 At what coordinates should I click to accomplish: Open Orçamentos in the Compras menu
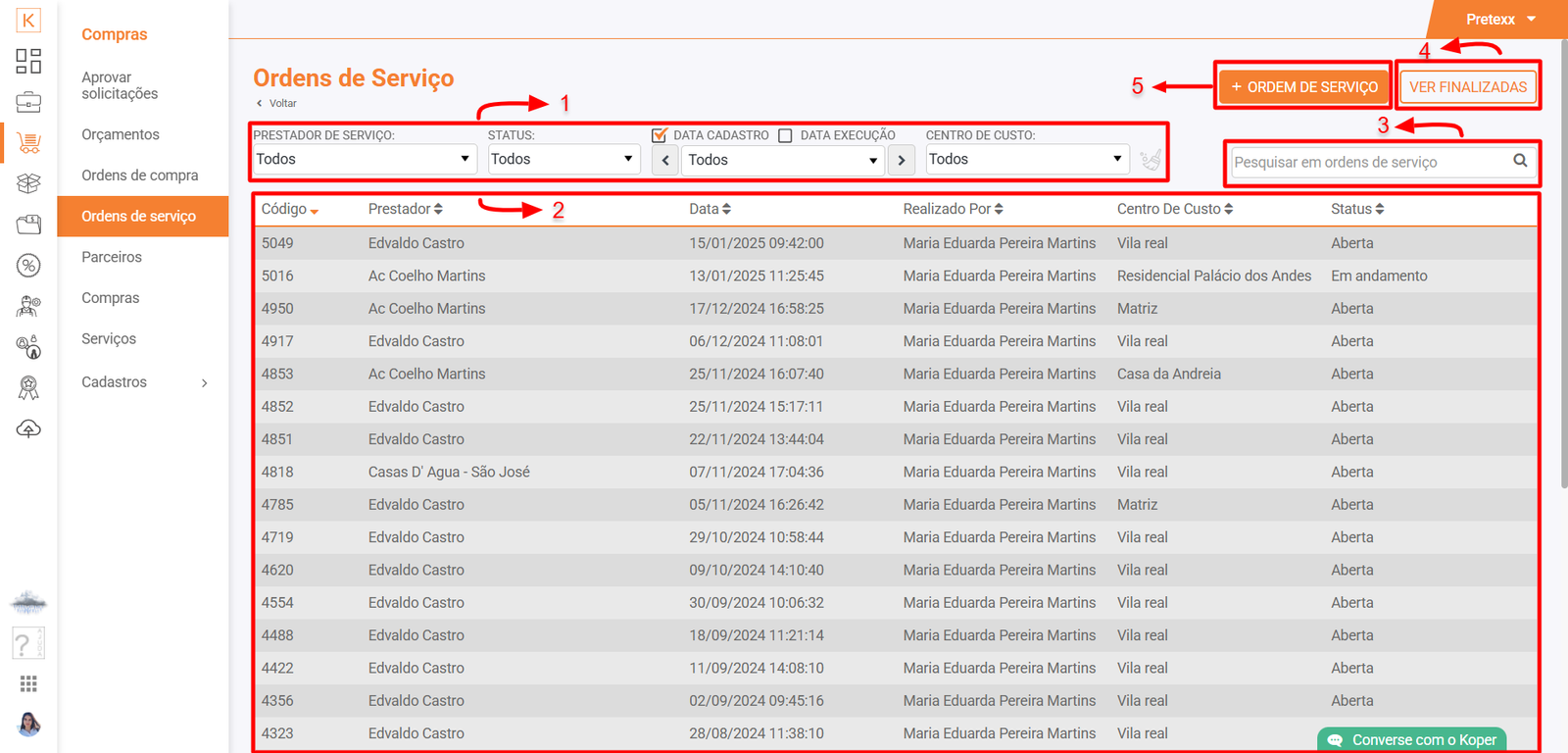coord(120,134)
